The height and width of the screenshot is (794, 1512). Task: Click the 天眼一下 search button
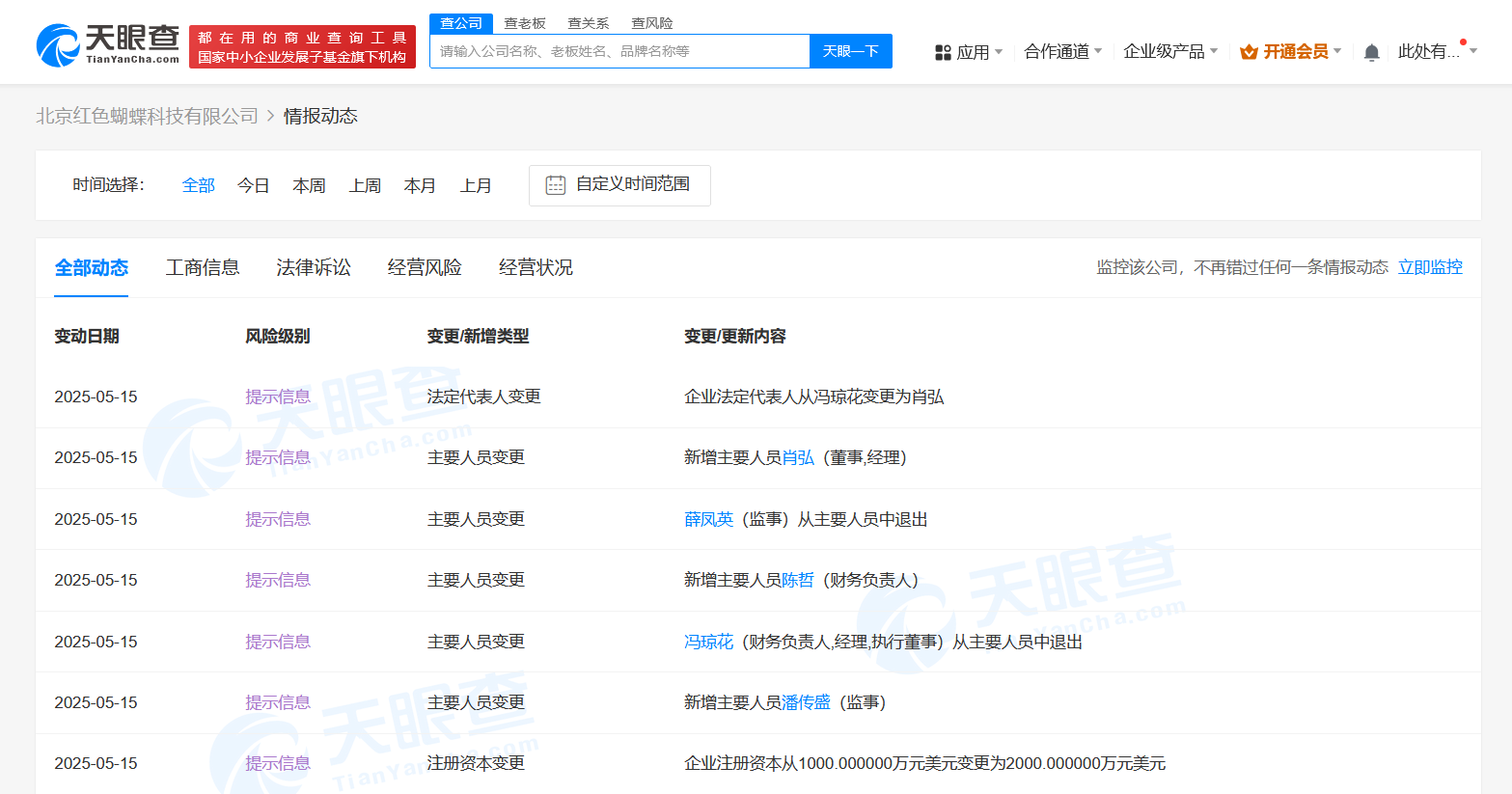pos(850,51)
